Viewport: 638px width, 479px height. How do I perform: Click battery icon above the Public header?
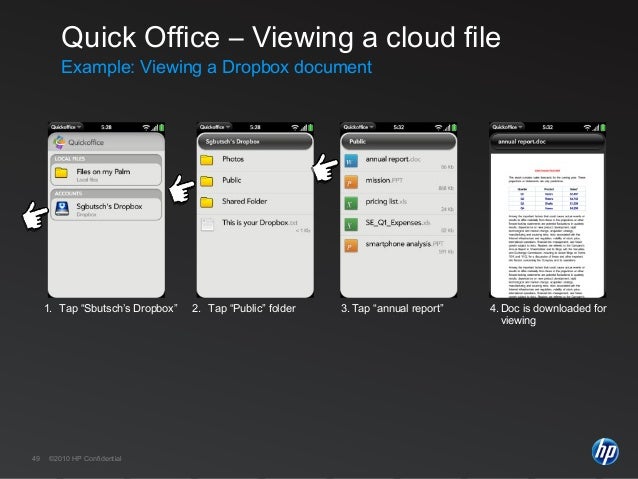coord(454,127)
